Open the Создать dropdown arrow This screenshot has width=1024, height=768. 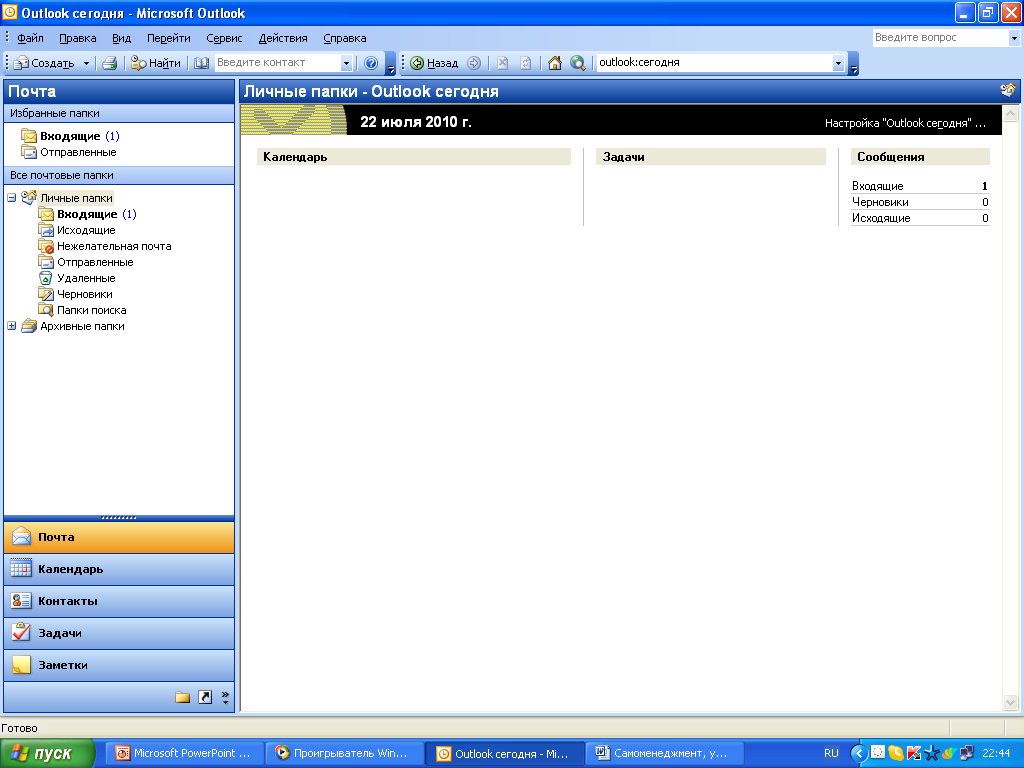(x=86, y=63)
